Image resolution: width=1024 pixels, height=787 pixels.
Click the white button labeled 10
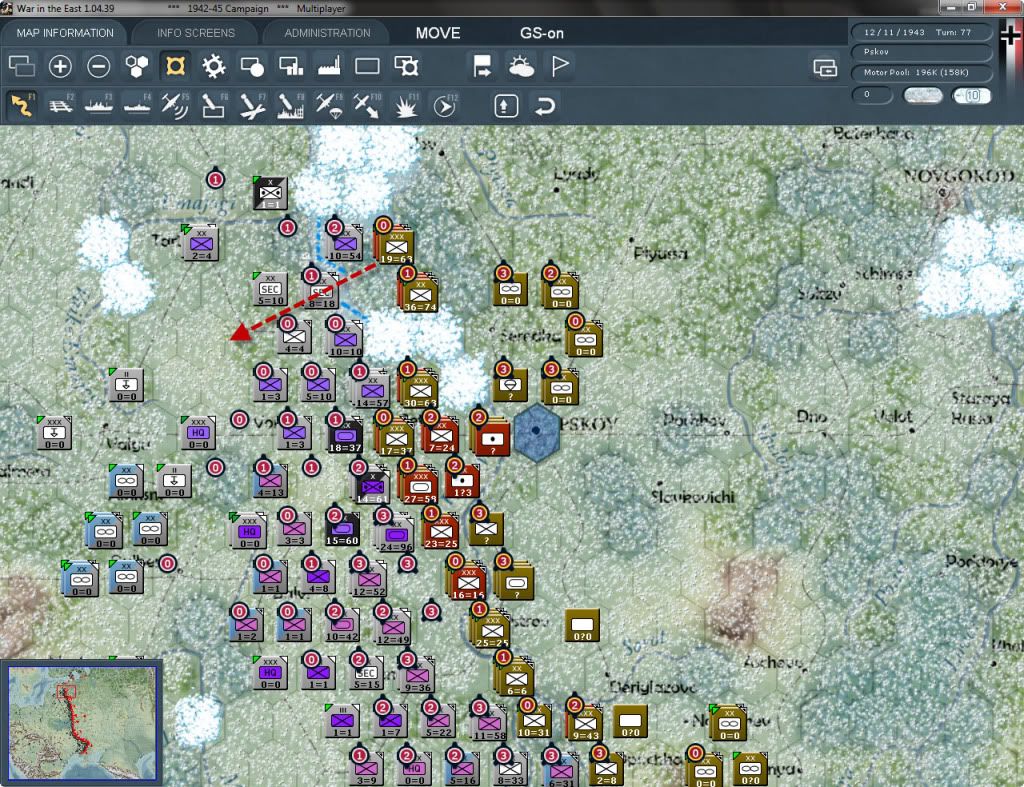971,95
